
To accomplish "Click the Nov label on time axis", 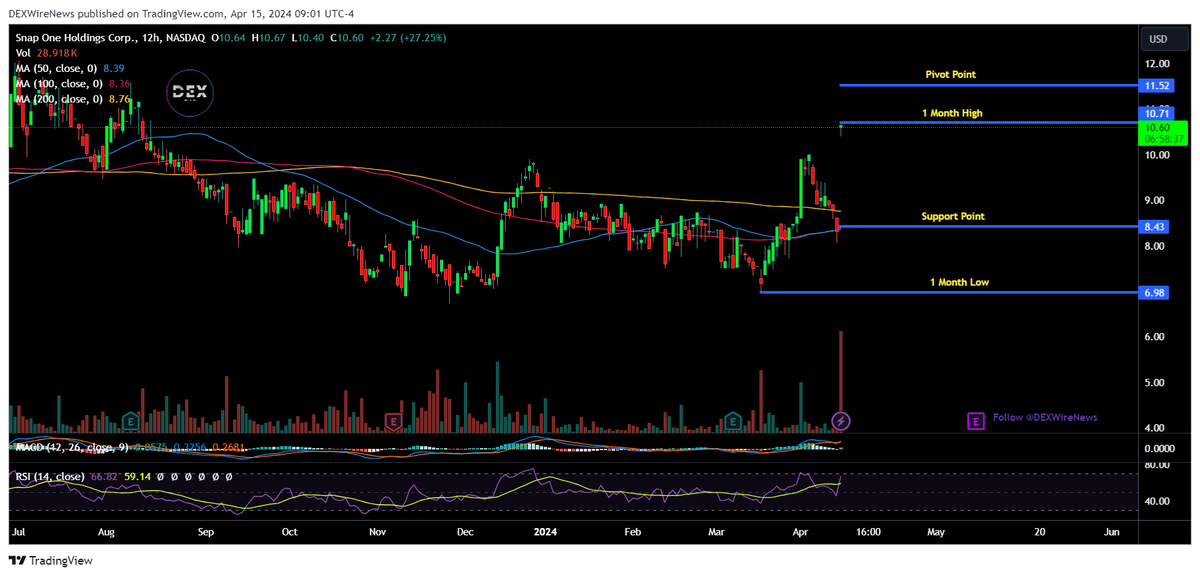I will (378, 532).
